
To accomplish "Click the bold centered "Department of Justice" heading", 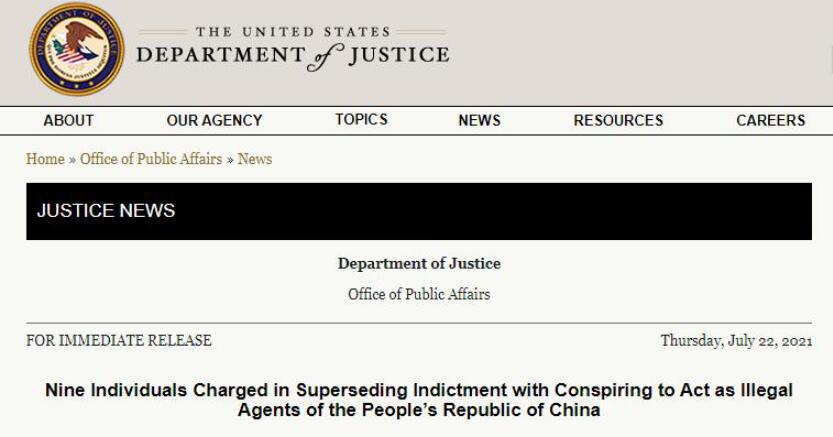I will (419, 264).
